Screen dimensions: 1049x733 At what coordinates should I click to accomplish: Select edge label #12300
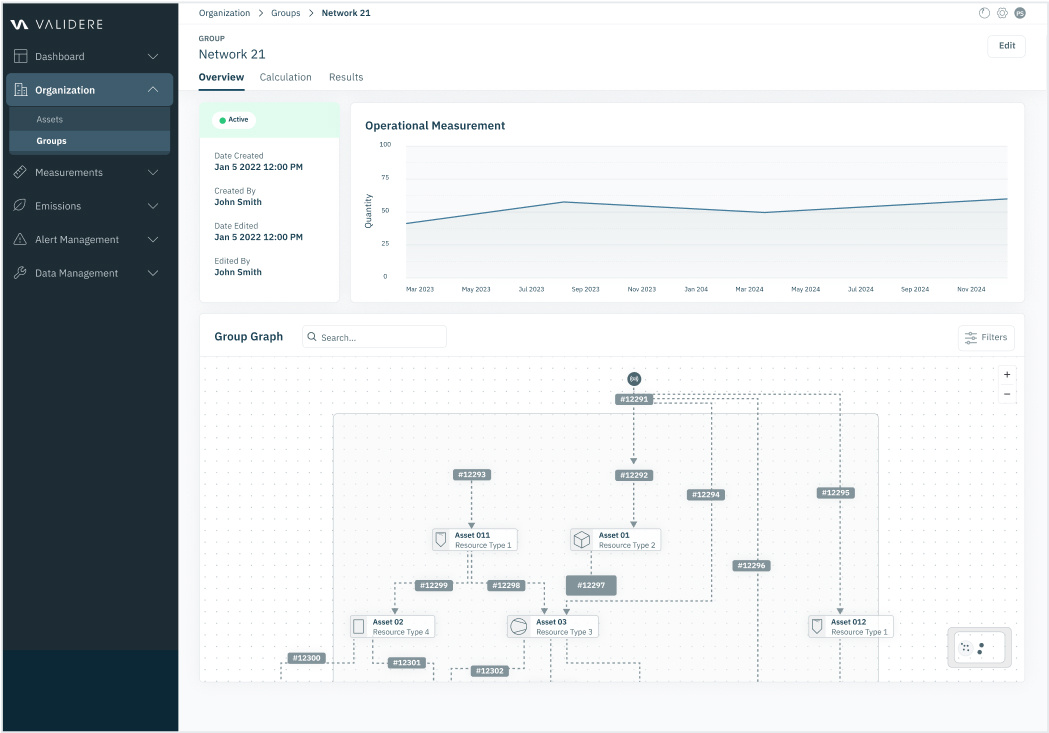tap(306, 658)
